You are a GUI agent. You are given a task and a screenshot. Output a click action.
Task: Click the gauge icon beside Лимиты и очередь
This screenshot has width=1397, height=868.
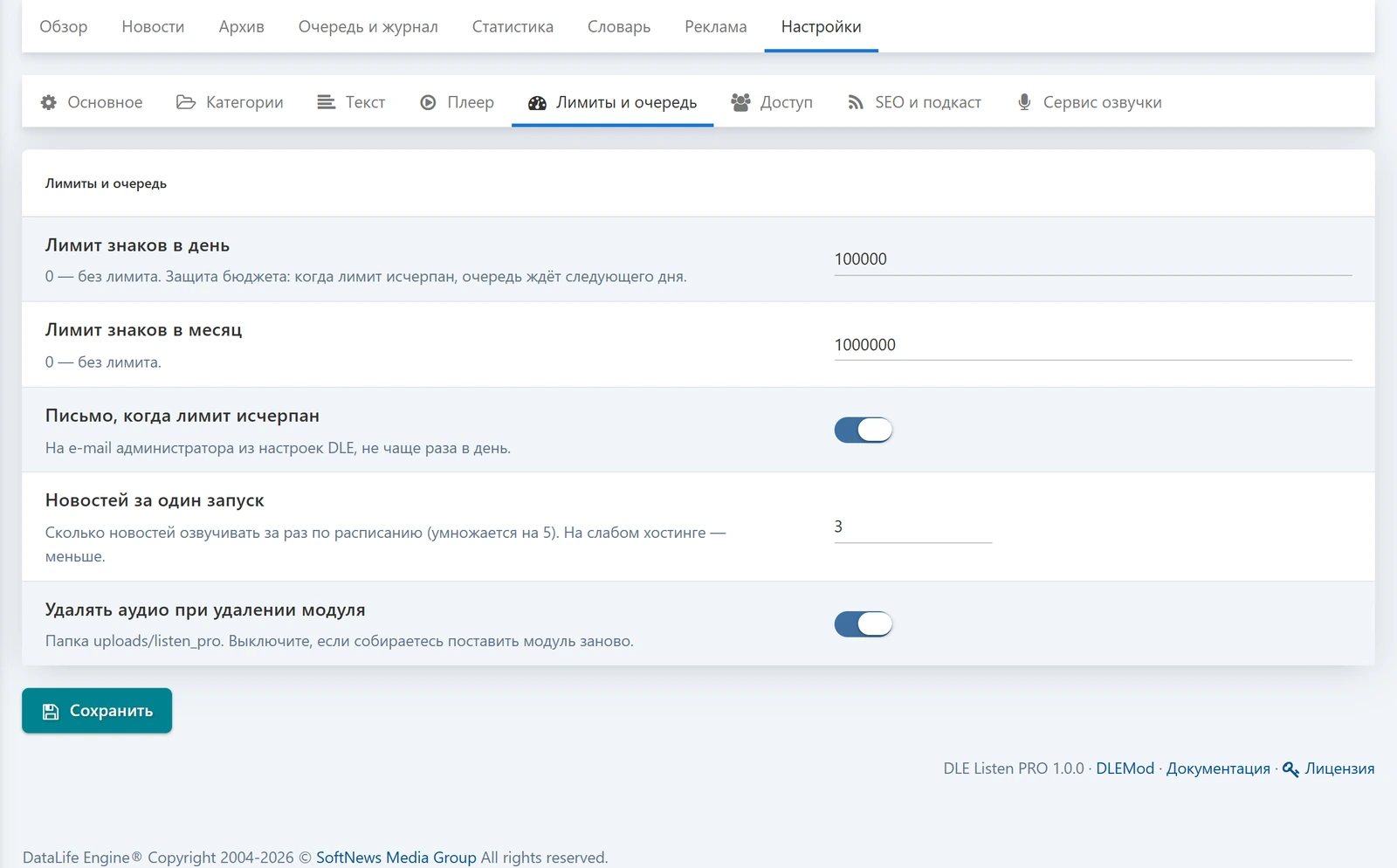pyautogui.click(x=537, y=103)
